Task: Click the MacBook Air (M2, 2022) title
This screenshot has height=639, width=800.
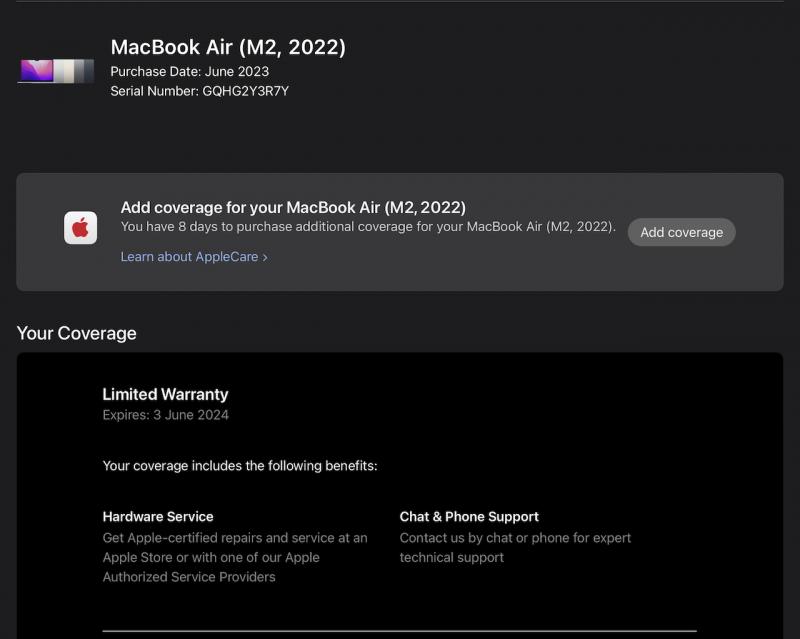Action: 228,47
